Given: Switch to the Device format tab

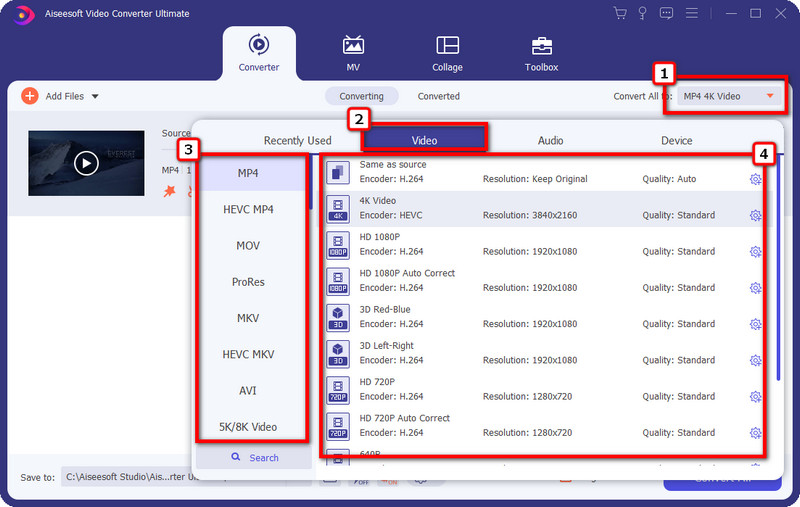Looking at the screenshot, I should [676, 141].
